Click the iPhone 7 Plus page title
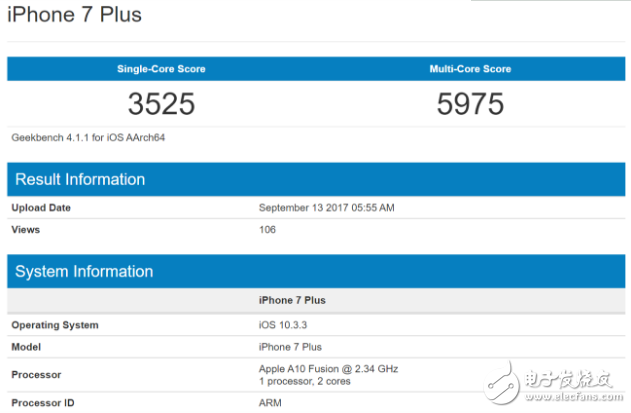Screen dimensions: 631x413 point(75,15)
